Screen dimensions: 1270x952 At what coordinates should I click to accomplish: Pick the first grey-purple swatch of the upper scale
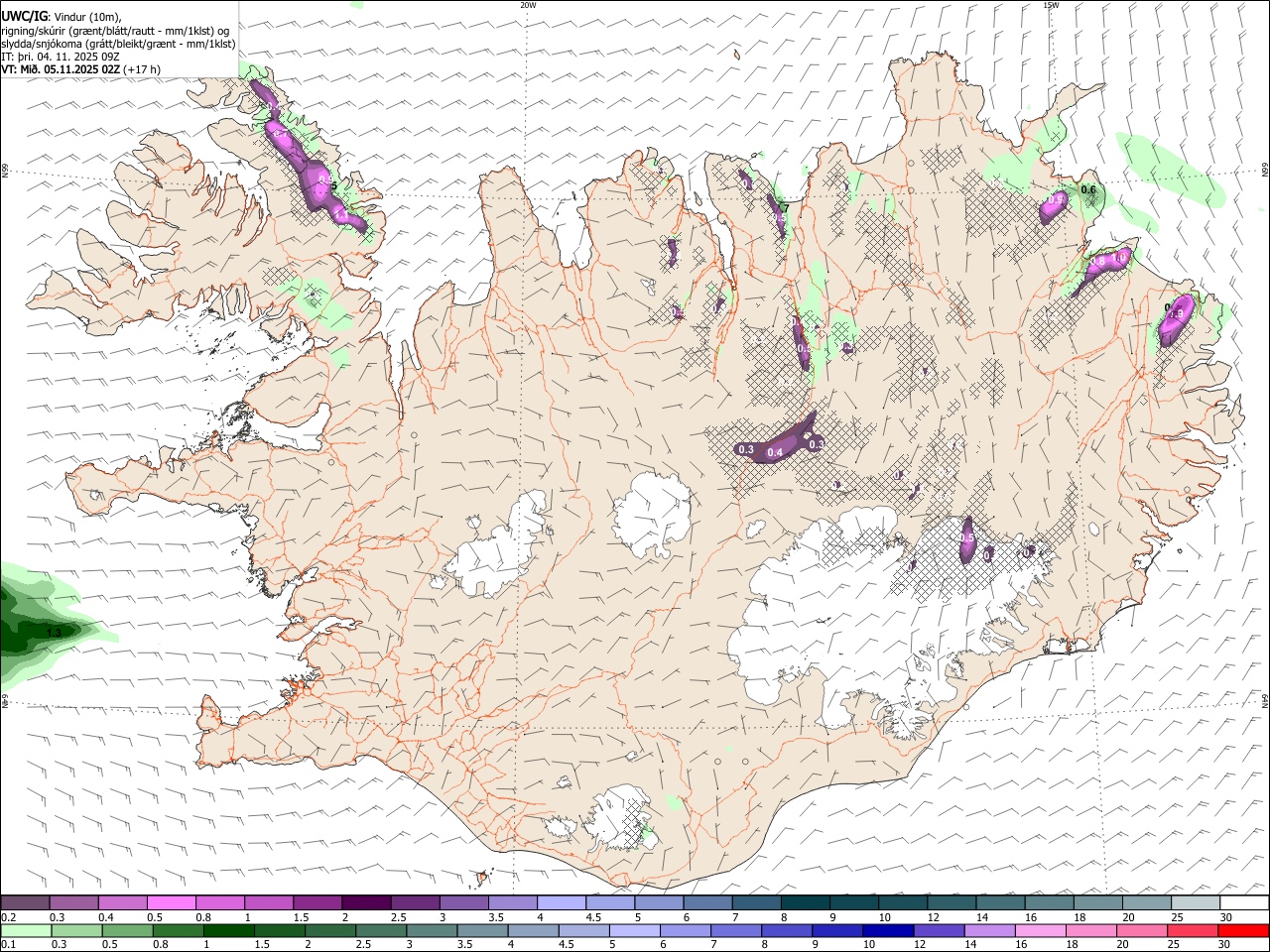pyautogui.click(x=26, y=902)
